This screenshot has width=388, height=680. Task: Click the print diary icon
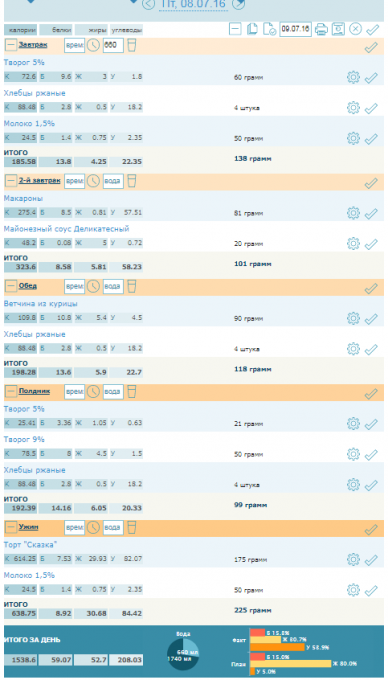point(321,29)
